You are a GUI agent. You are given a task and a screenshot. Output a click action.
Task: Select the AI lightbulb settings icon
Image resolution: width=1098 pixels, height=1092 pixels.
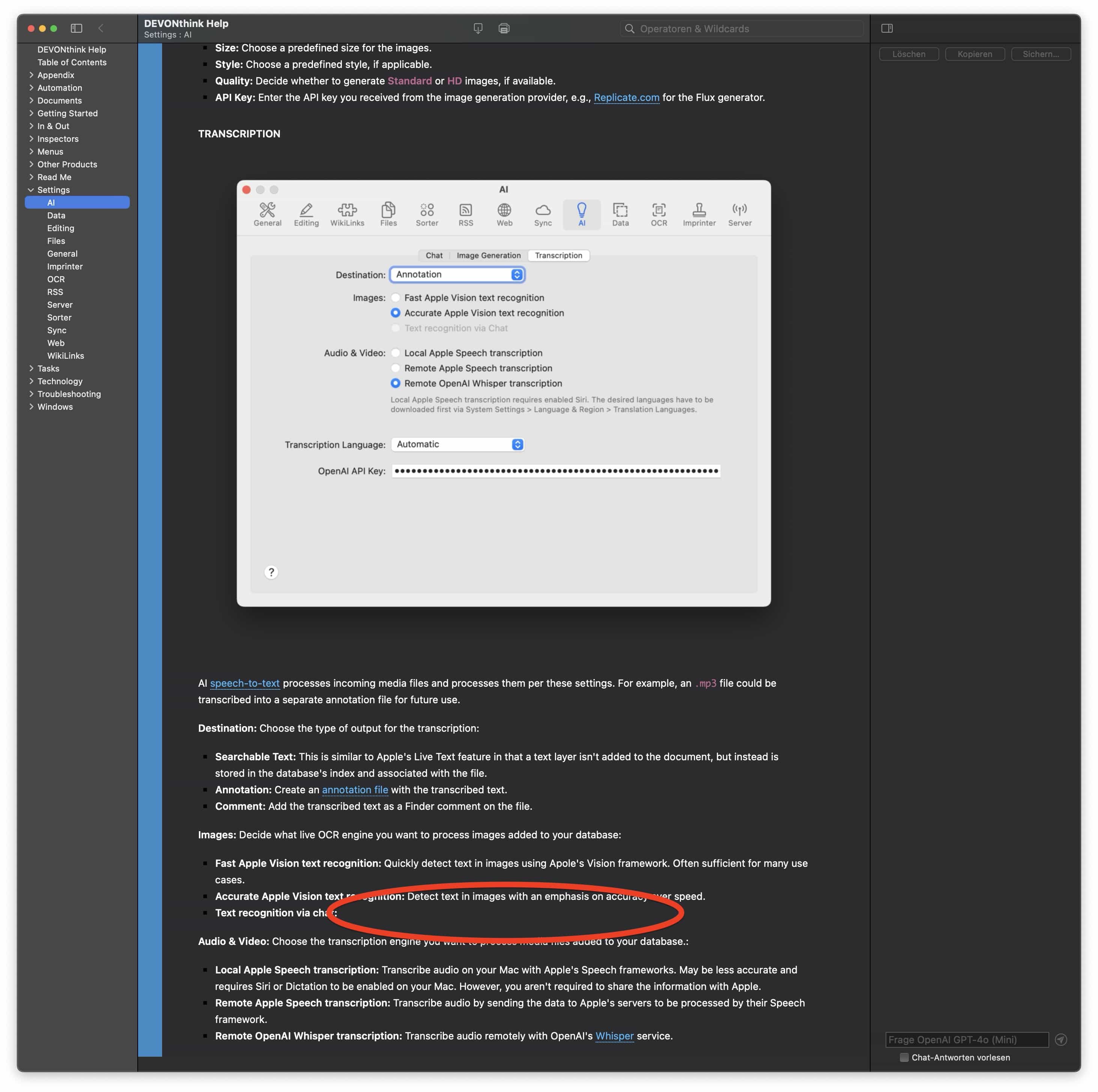pos(582,215)
